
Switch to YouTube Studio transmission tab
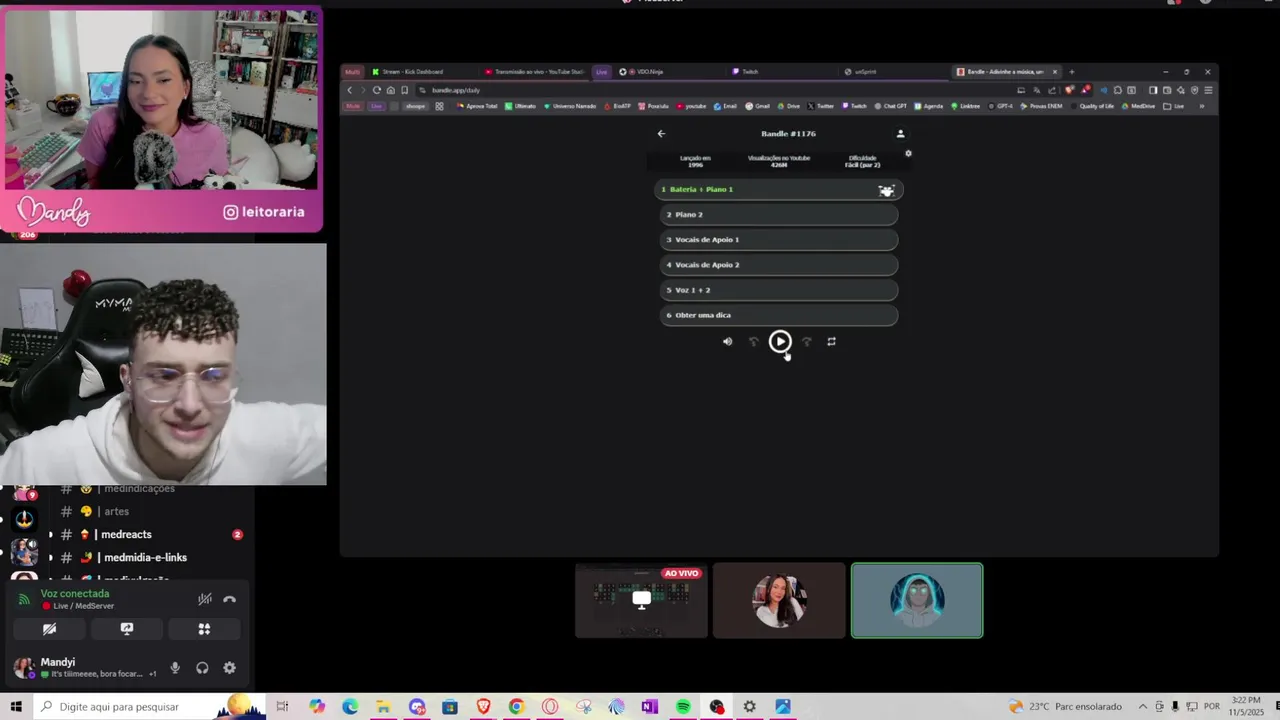click(x=535, y=72)
